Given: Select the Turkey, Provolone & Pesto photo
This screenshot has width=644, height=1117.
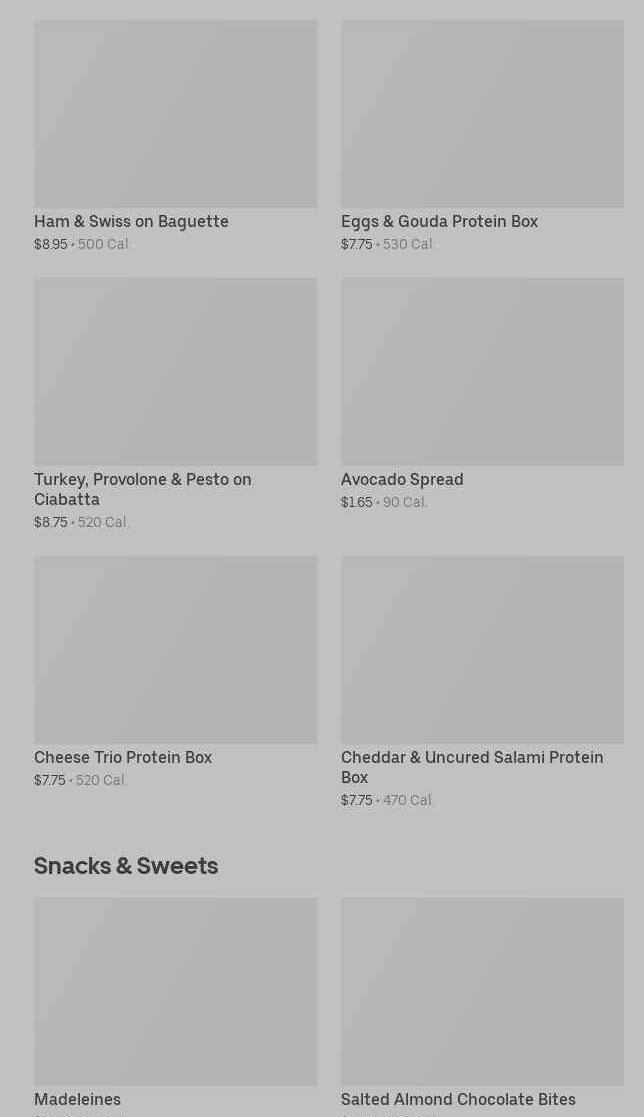Looking at the screenshot, I should coord(175,371).
